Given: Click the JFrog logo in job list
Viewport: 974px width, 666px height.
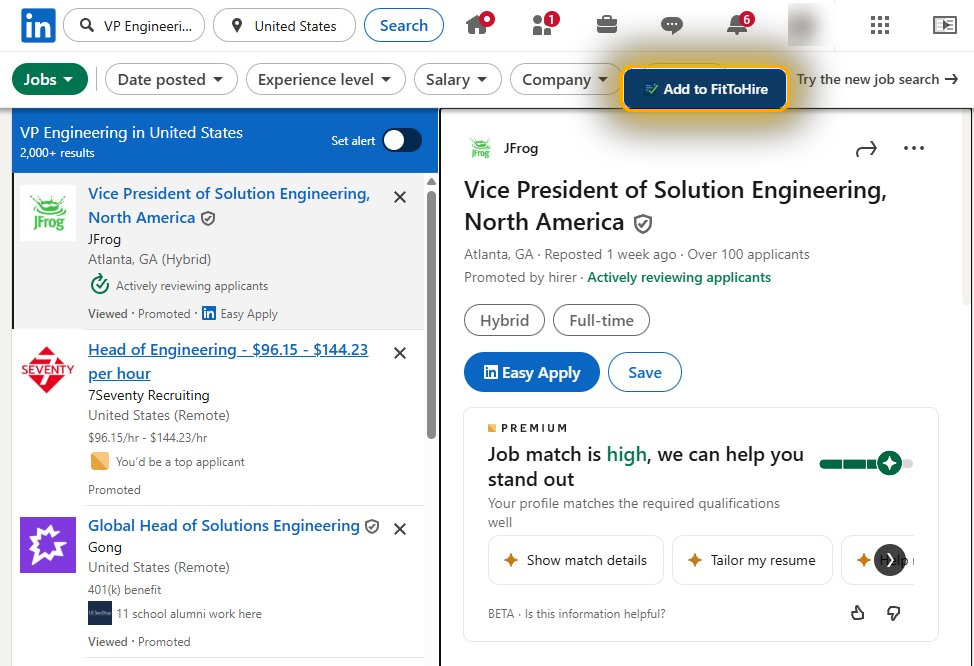Looking at the screenshot, I should [x=48, y=212].
